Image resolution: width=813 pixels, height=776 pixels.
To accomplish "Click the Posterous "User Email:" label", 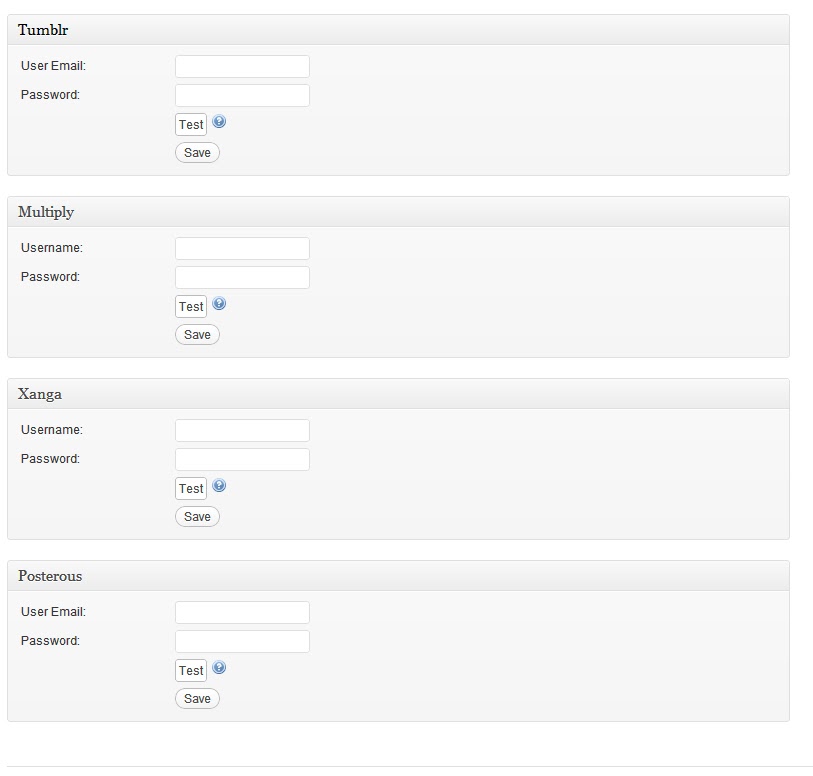I will click(53, 612).
